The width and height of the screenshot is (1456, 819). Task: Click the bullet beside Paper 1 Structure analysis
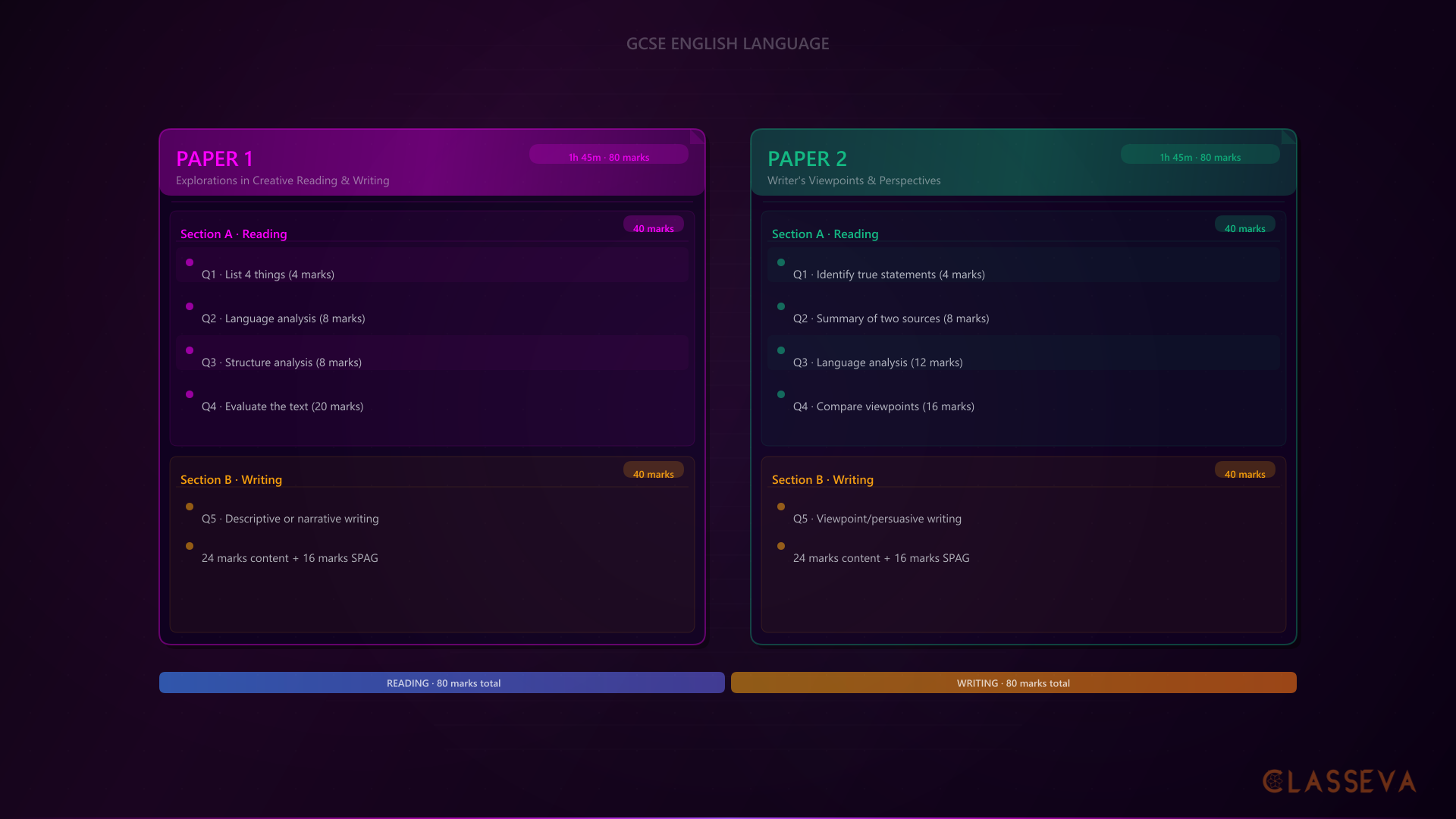click(190, 350)
